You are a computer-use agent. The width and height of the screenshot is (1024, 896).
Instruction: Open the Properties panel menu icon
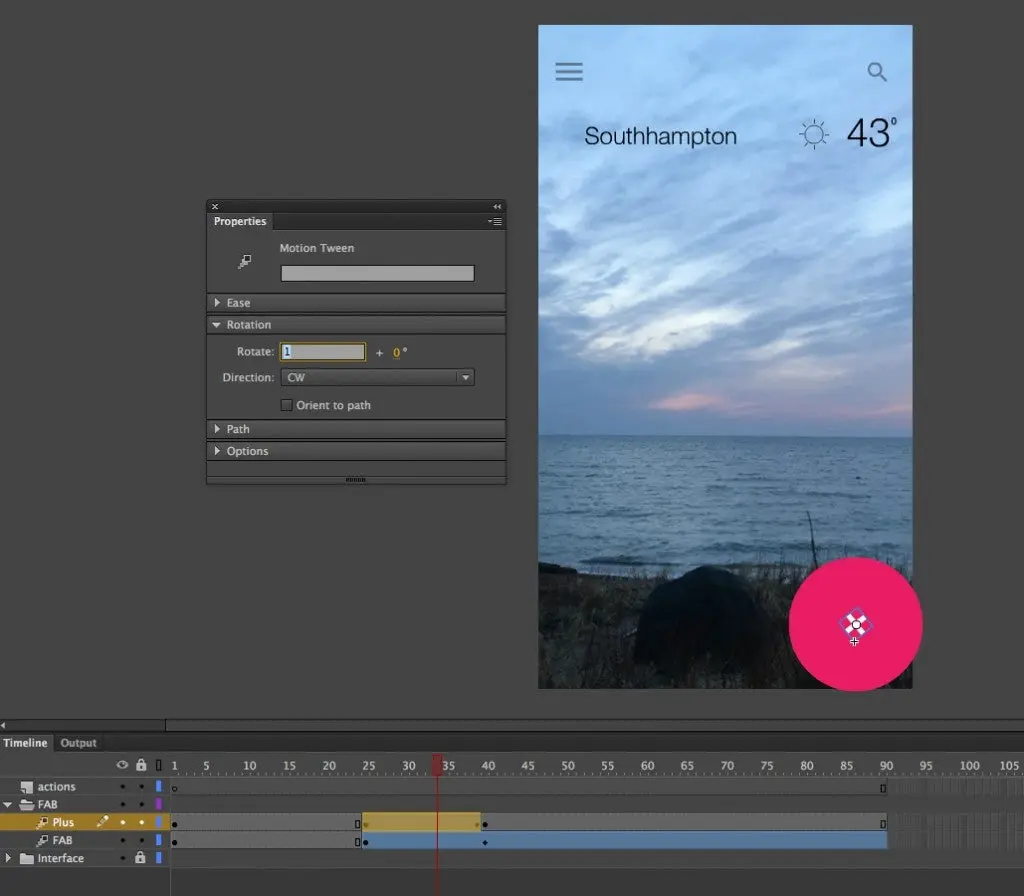pos(497,221)
